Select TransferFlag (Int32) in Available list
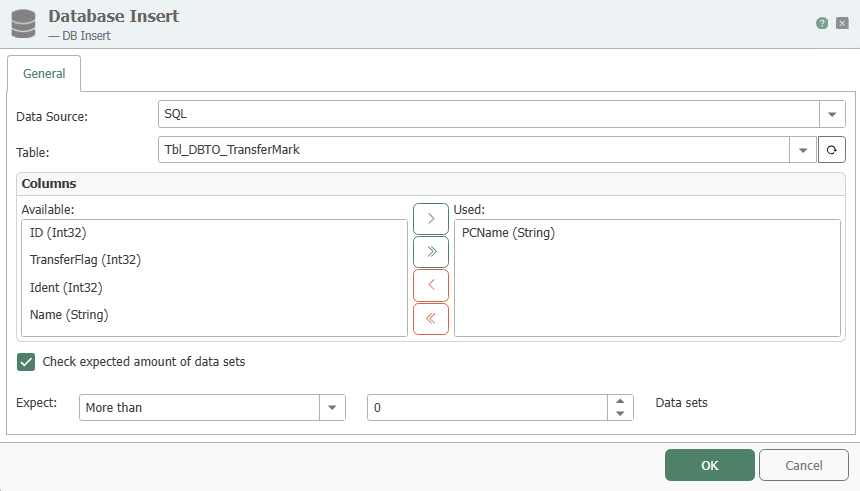Image resolution: width=860 pixels, height=491 pixels. [x=85, y=259]
